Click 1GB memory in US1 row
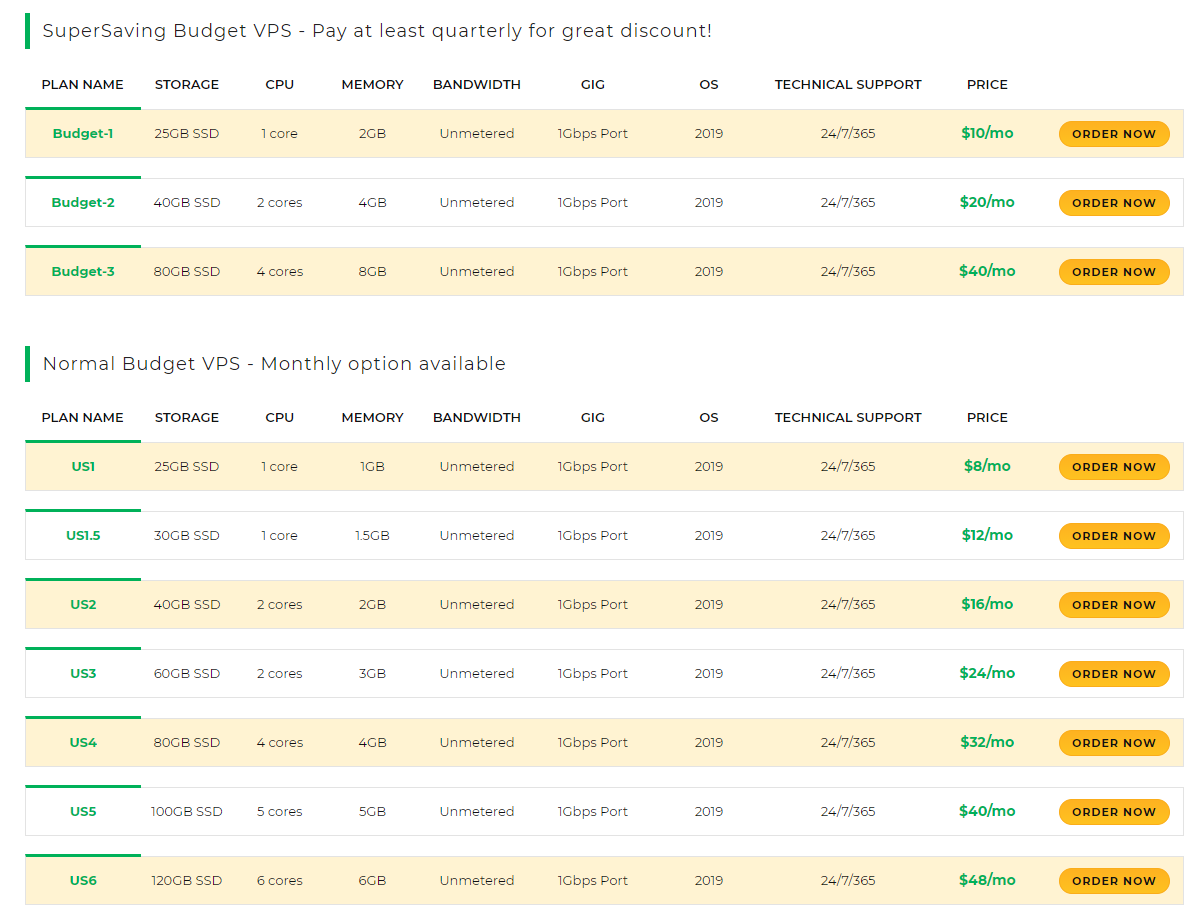This screenshot has width=1204, height=913. (x=372, y=466)
